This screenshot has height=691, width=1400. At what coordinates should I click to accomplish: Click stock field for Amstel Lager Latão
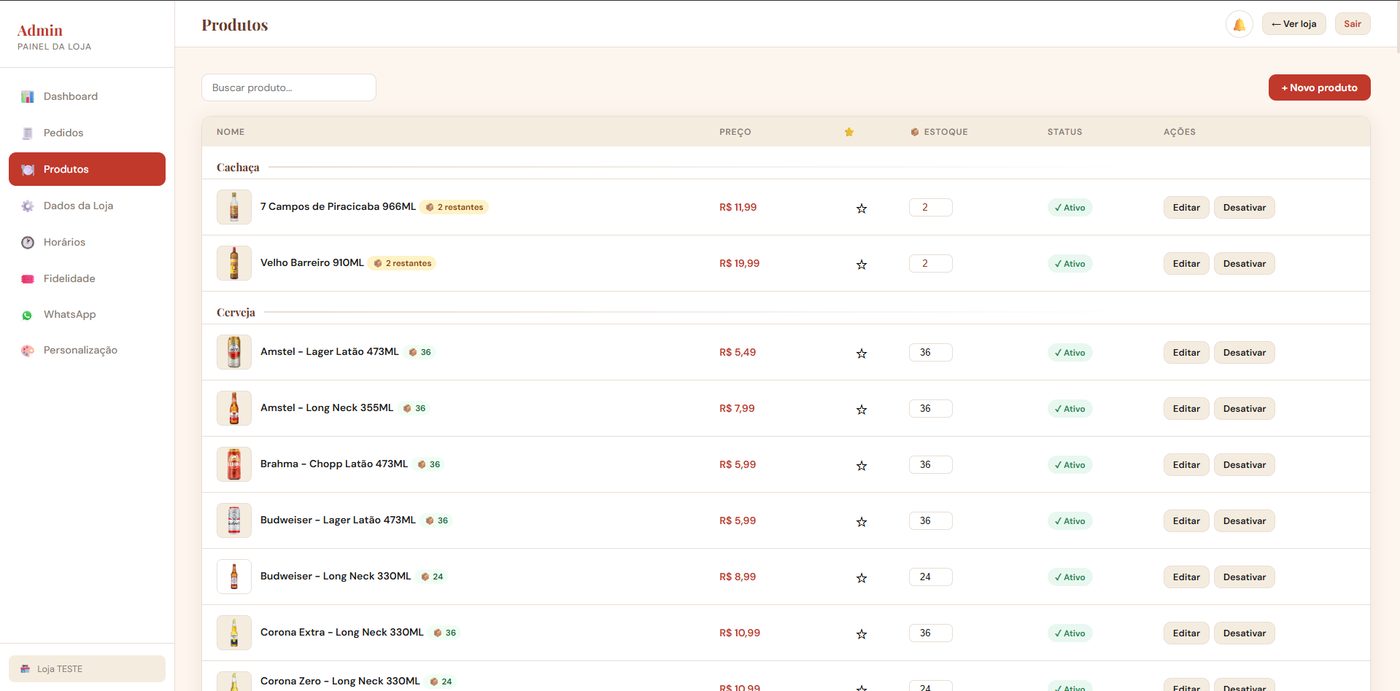coord(930,353)
